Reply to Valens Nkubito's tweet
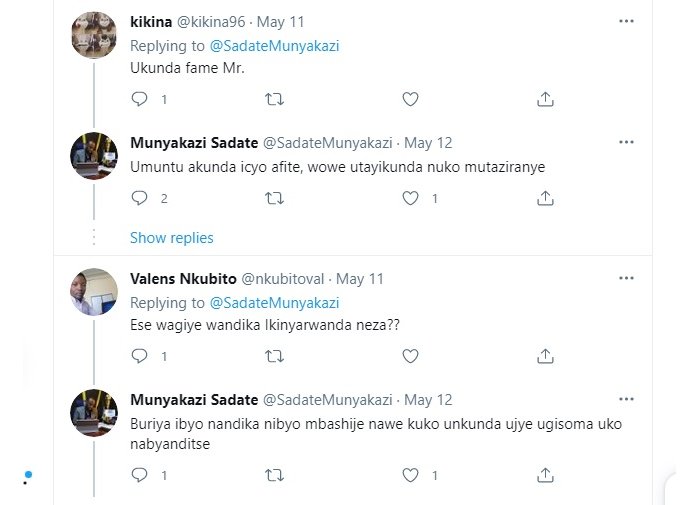Screen dimensions: 700x505 (x=140, y=356)
